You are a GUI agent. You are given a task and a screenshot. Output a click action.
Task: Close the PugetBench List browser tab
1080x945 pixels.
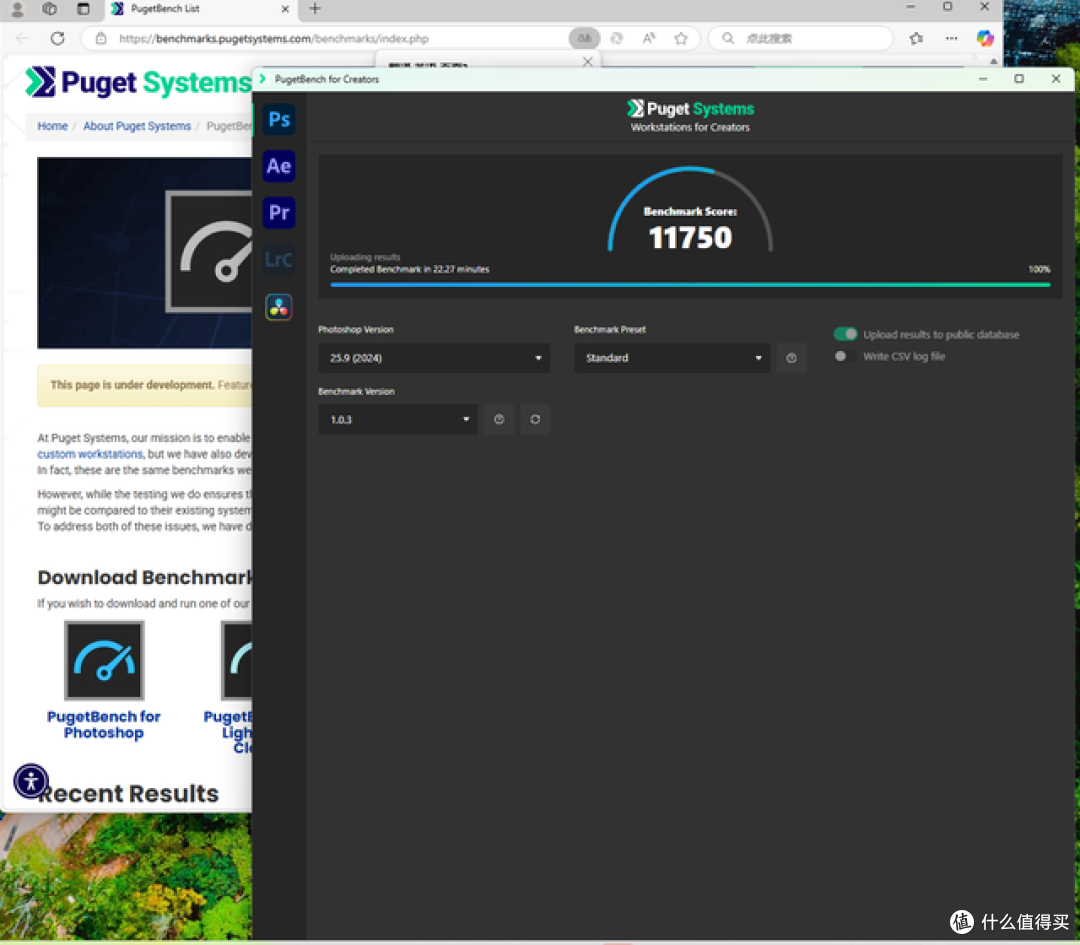point(285,9)
